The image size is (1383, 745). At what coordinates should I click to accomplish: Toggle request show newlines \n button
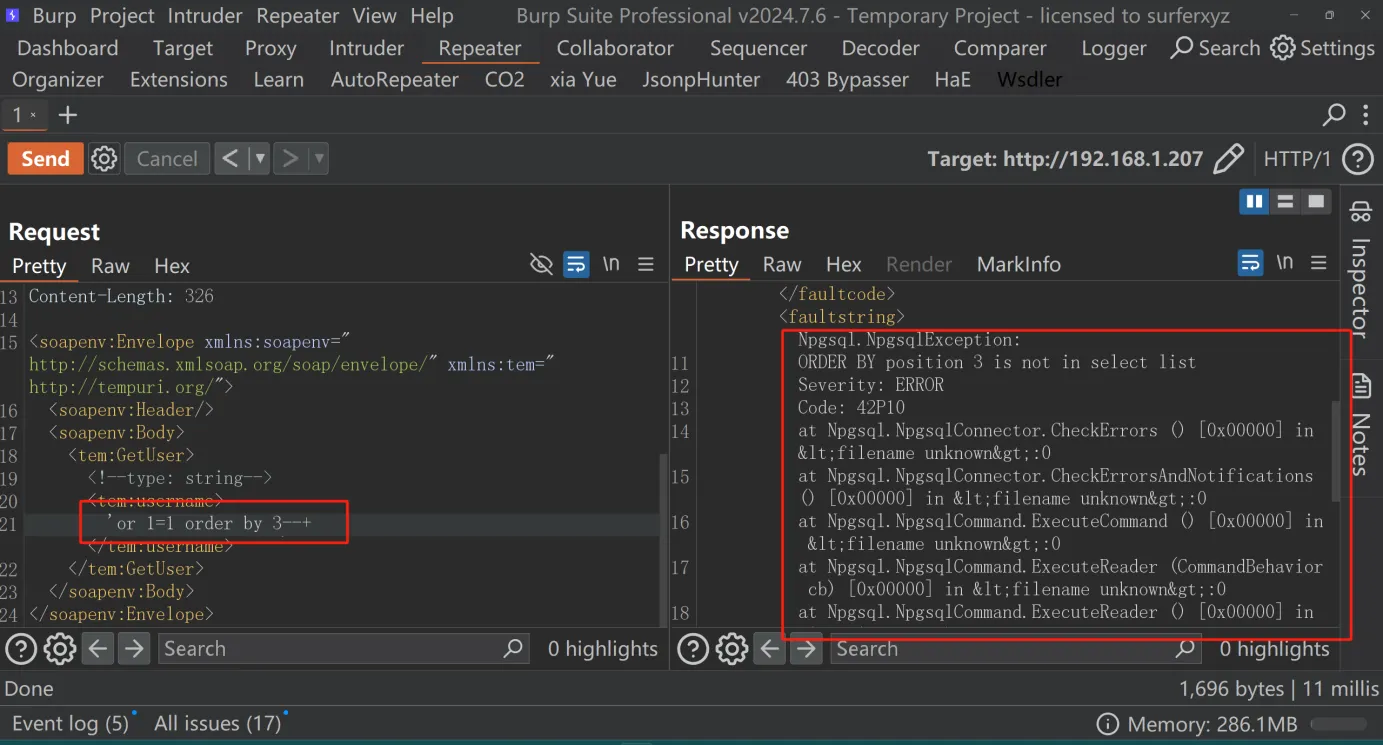coord(611,264)
